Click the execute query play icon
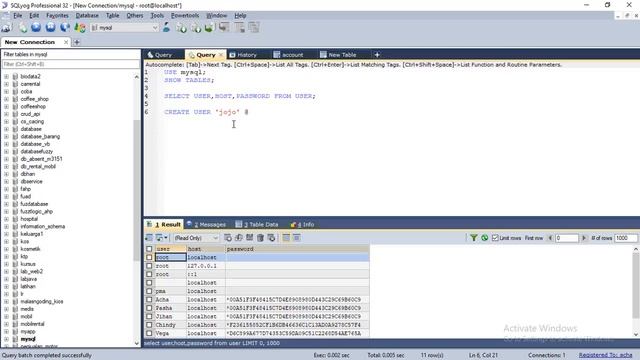640x360 pixels. click(36, 28)
